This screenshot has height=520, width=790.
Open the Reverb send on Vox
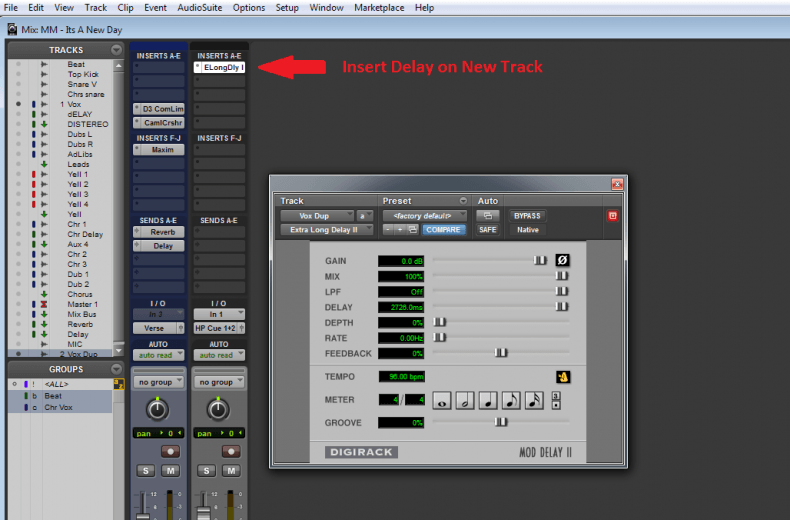click(159, 232)
